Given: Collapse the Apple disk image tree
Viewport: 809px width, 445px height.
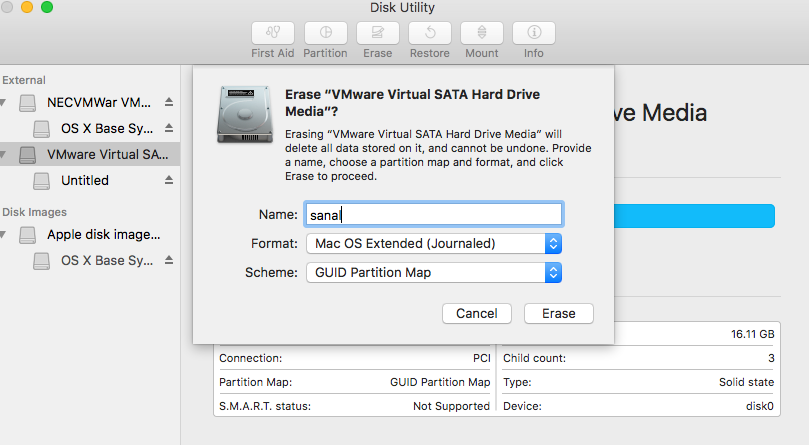Looking at the screenshot, I should click(4, 235).
